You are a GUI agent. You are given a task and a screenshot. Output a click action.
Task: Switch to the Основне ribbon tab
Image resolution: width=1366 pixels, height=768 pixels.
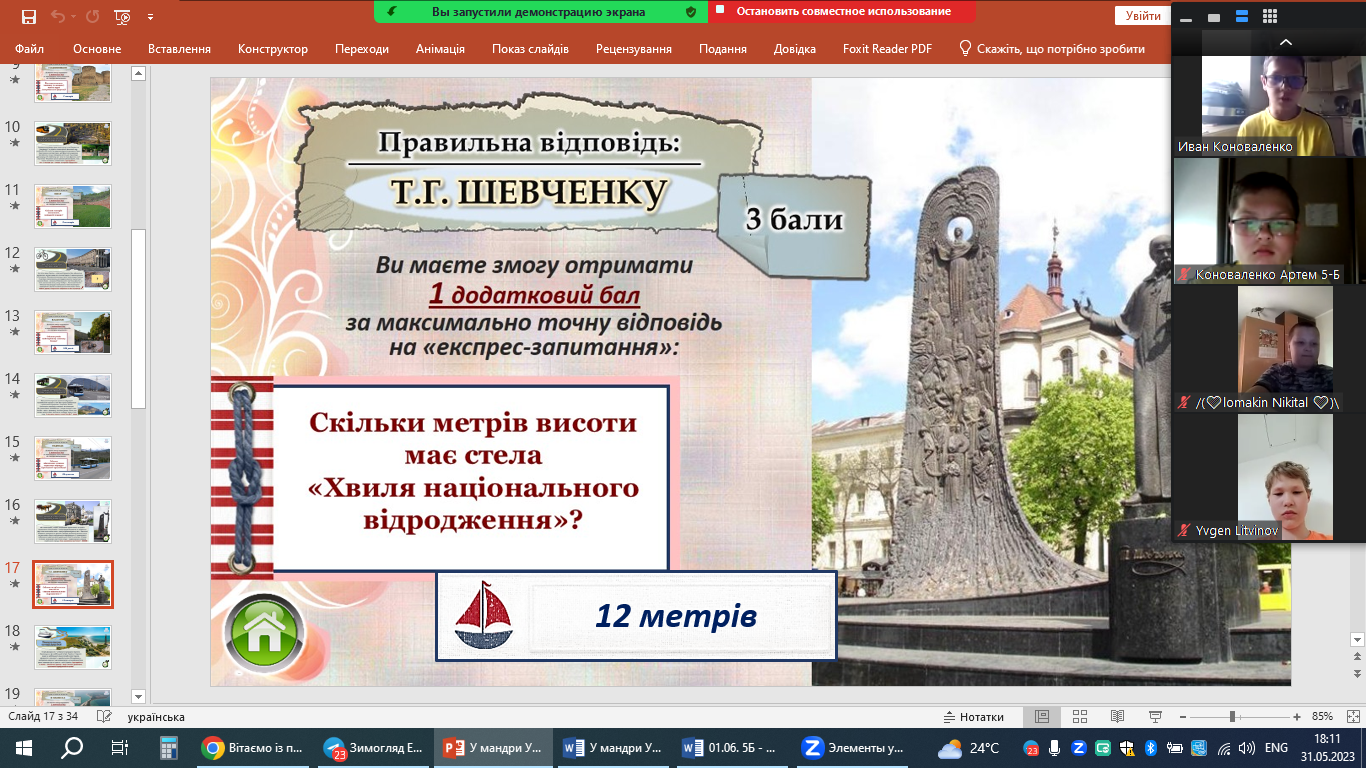[97, 49]
